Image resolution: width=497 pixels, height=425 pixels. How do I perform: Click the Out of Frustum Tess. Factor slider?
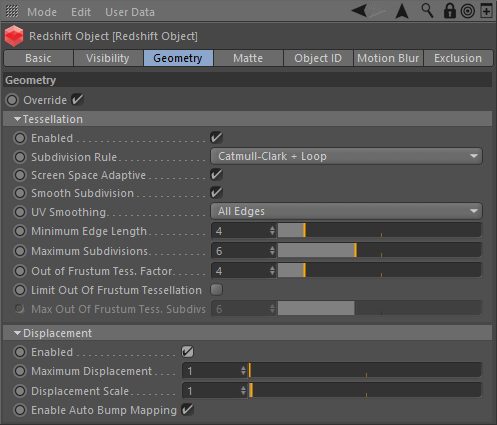click(380, 271)
